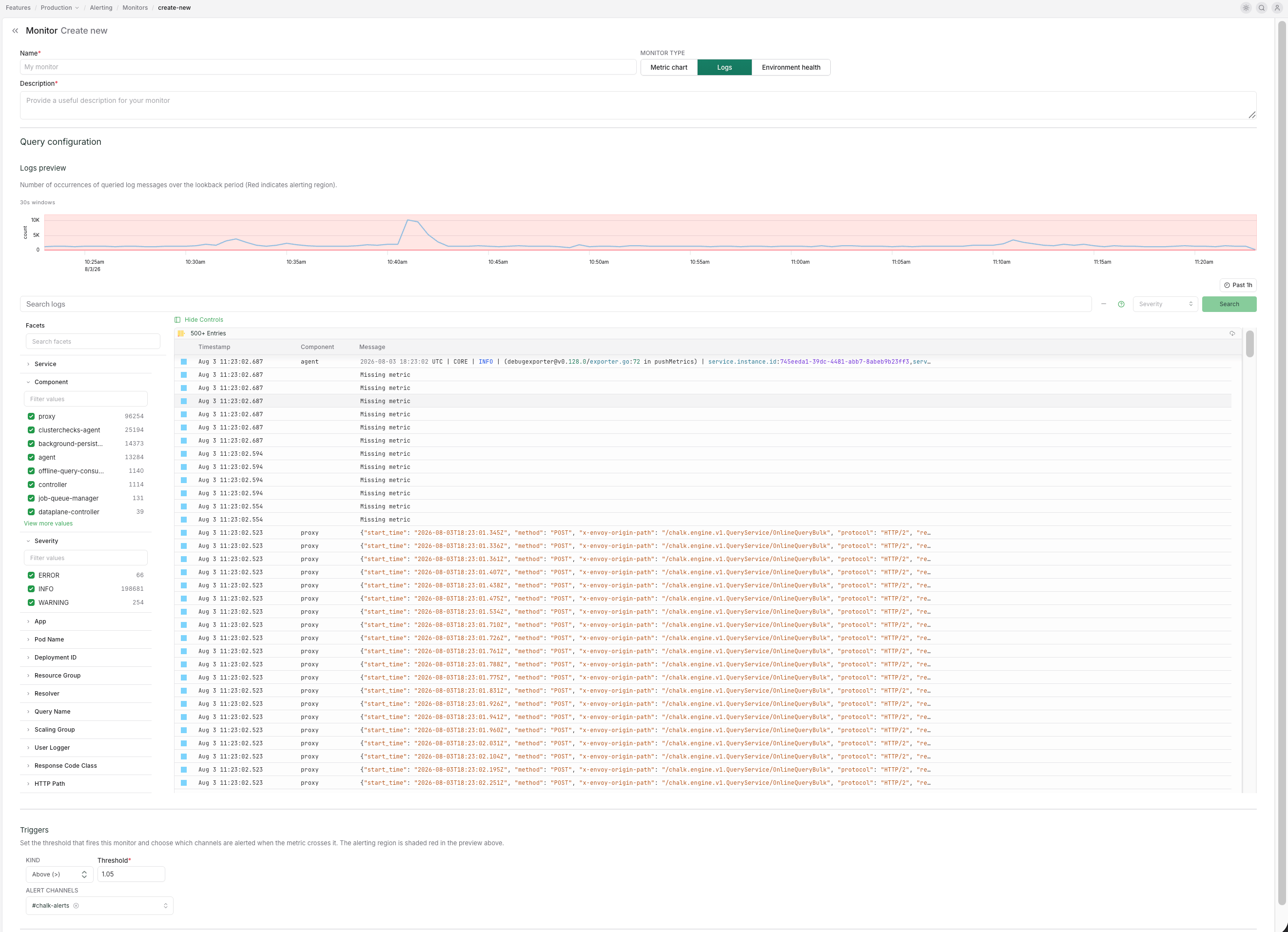Viewport: 1288px width, 932px height.
Task: Go to the Features breadcrumb
Action: tap(18, 8)
